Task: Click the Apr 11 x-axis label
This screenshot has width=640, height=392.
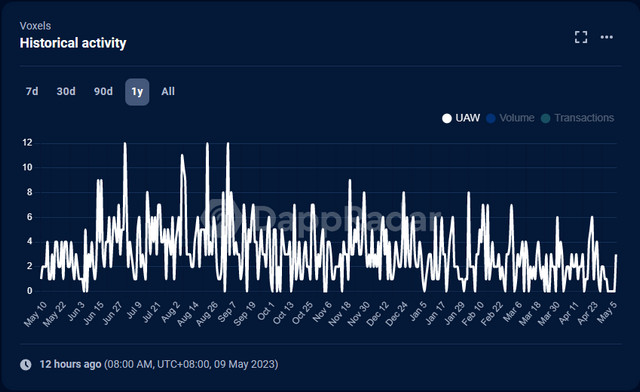Action: (569, 313)
